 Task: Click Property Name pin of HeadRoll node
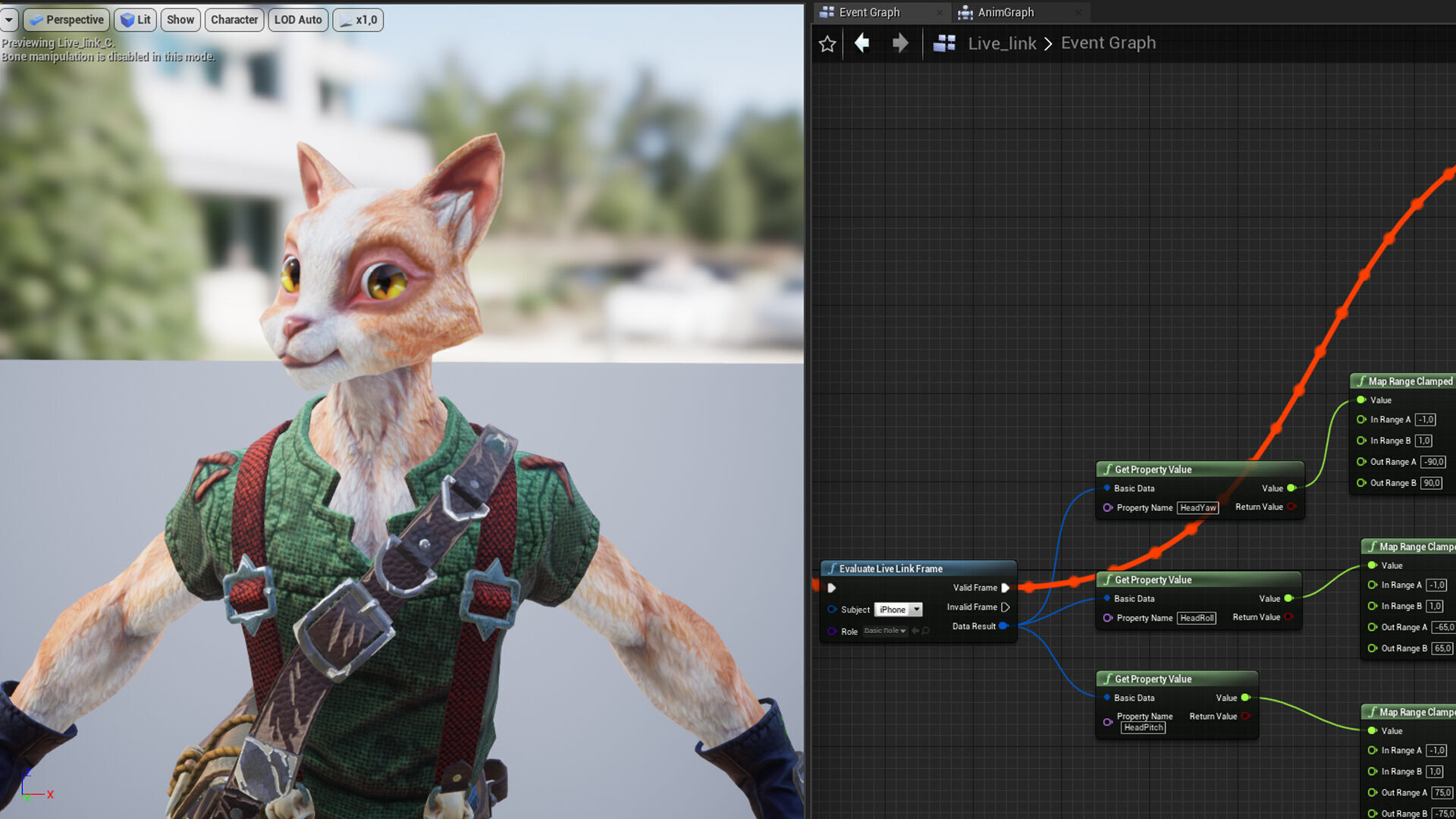tap(1108, 618)
